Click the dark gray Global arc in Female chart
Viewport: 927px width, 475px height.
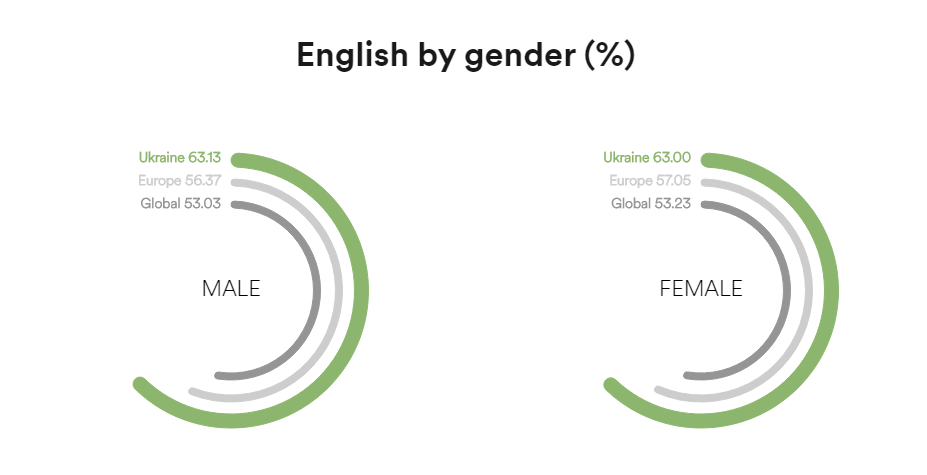786,290
